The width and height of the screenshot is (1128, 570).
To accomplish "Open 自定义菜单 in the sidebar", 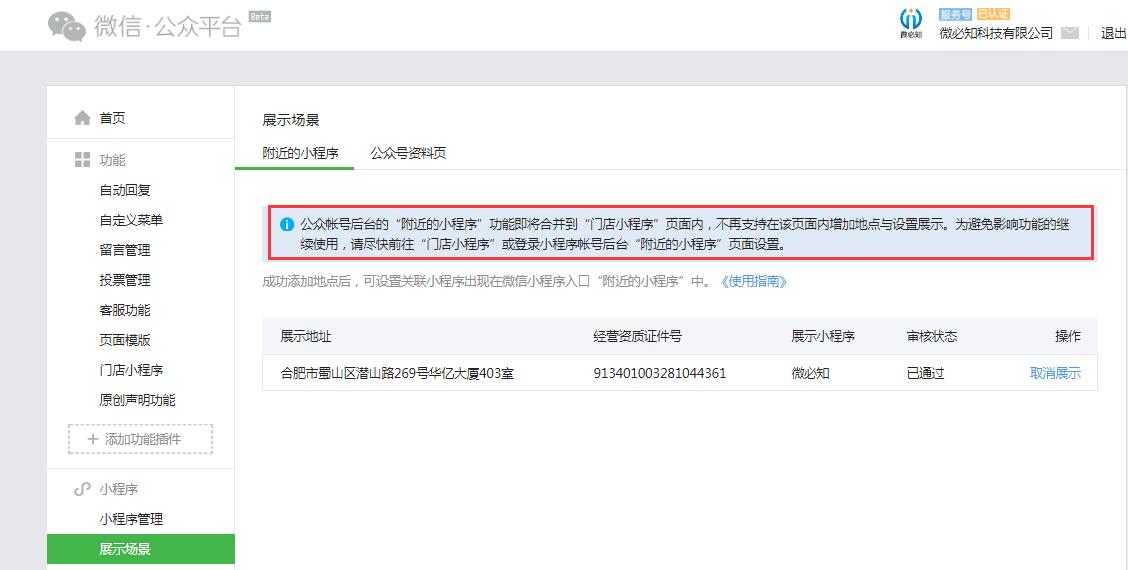I will (x=131, y=220).
